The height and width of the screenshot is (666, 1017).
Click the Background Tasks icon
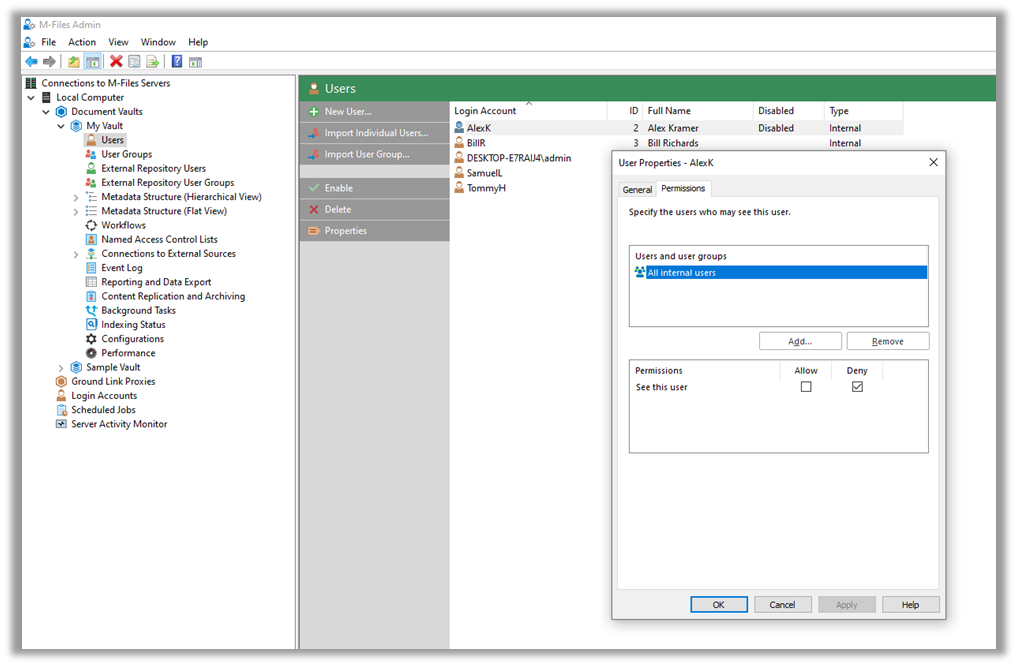coord(91,311)
